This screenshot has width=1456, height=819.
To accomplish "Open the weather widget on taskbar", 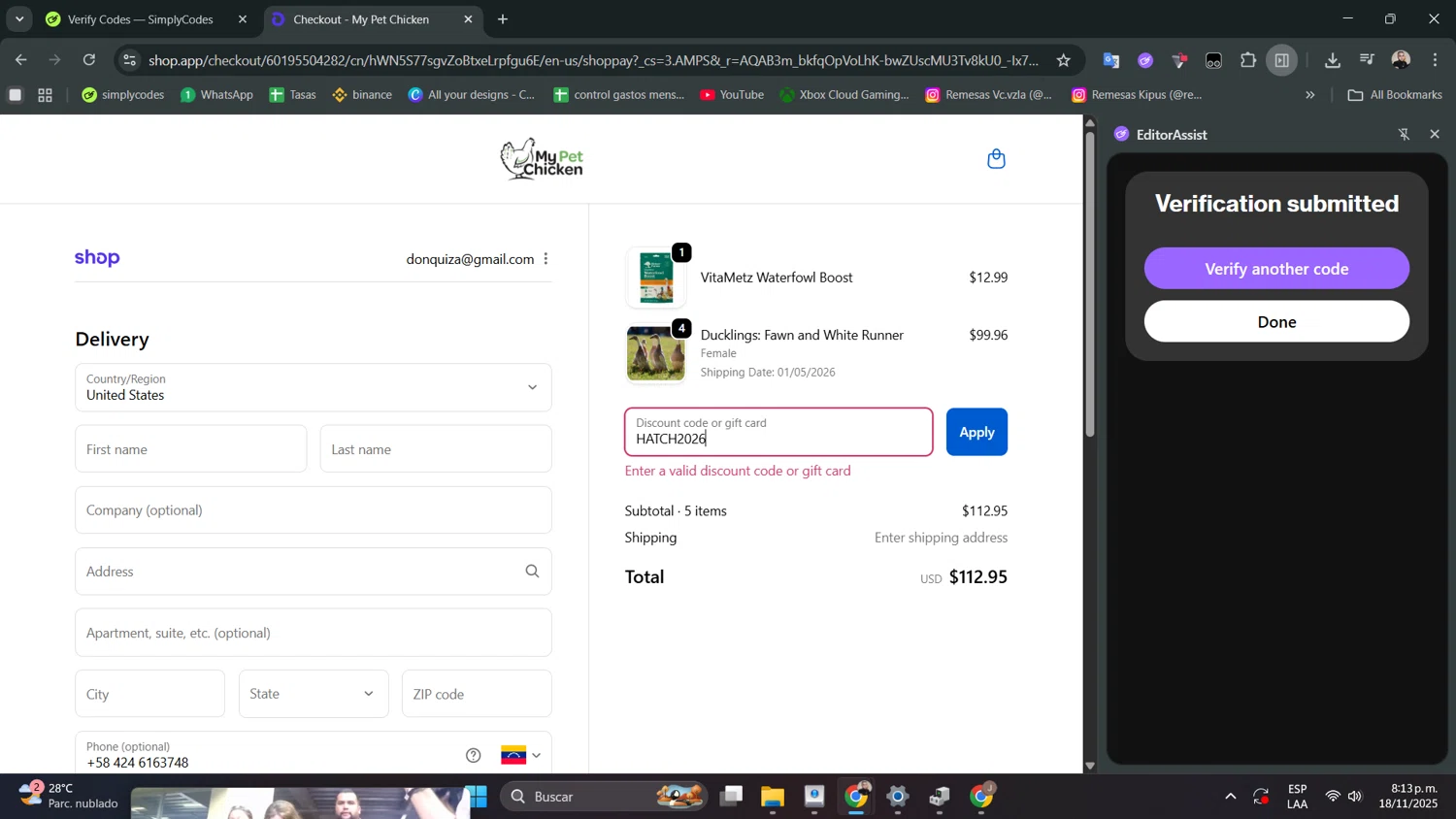I will point(68,797).
